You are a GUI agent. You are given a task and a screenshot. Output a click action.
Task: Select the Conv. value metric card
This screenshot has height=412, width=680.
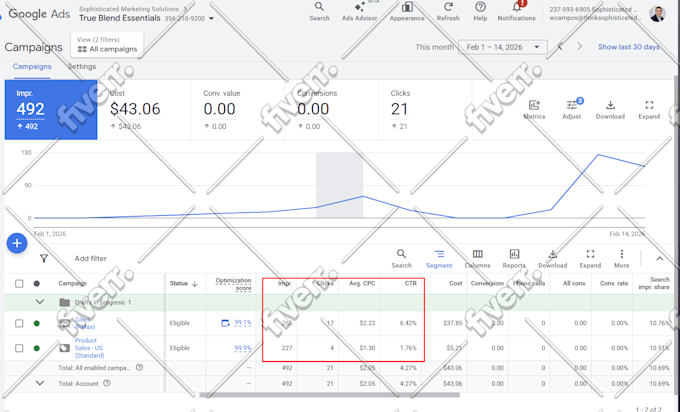point(238,110)
